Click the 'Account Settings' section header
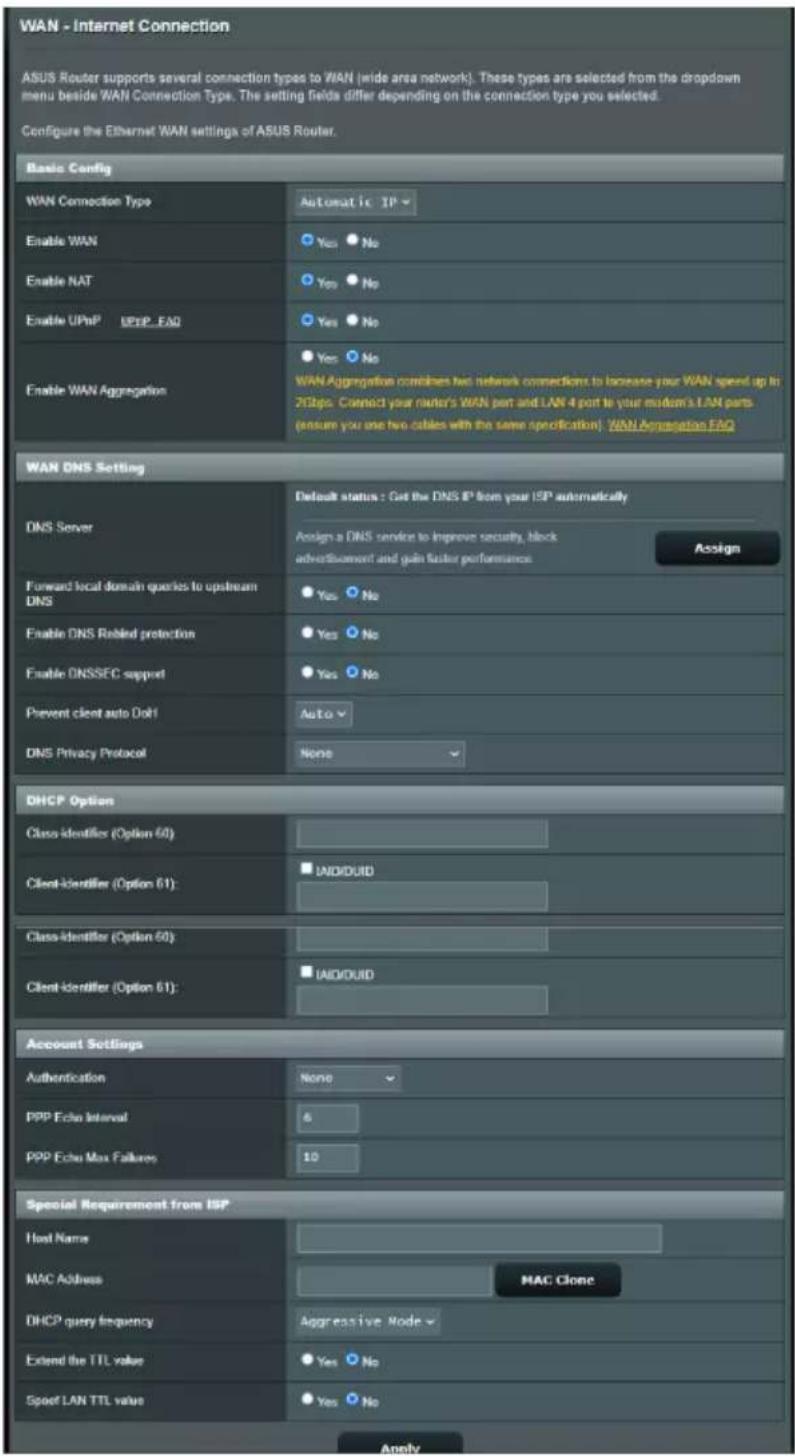Screen dimensions: 795x1456 click(398, 1044)
